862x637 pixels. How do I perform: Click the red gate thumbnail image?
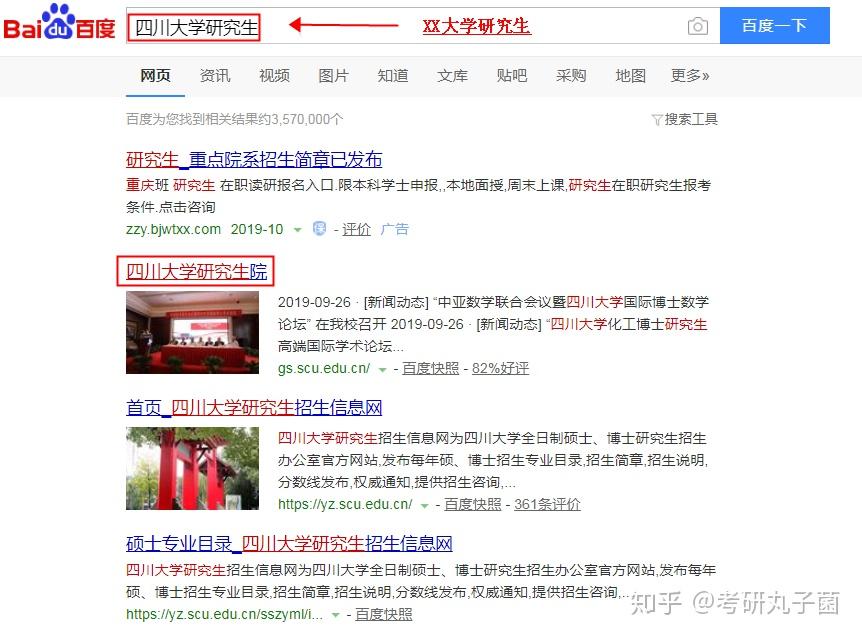point(192,468)
